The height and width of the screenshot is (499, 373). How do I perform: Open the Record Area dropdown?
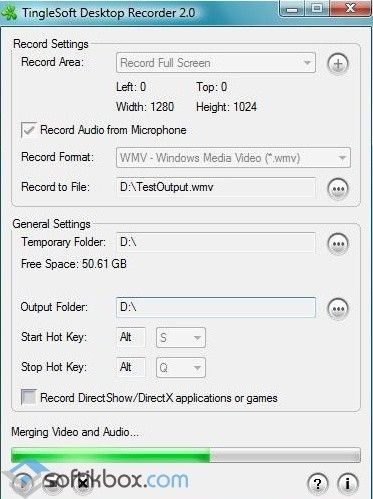(x=216, y=63)
